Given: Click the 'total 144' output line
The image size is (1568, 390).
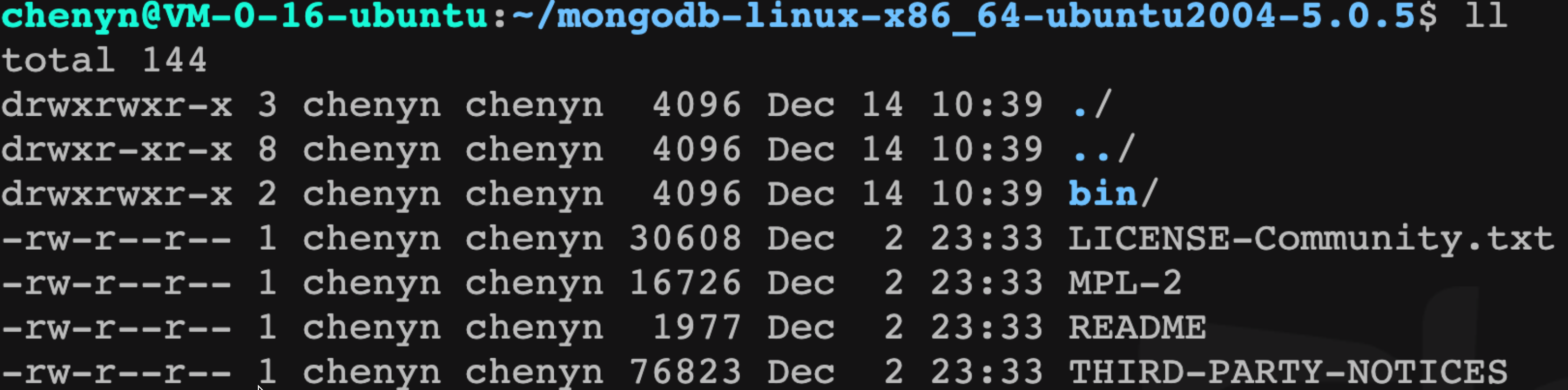Looking at the screenshot, I should click(x=104, y=60).
